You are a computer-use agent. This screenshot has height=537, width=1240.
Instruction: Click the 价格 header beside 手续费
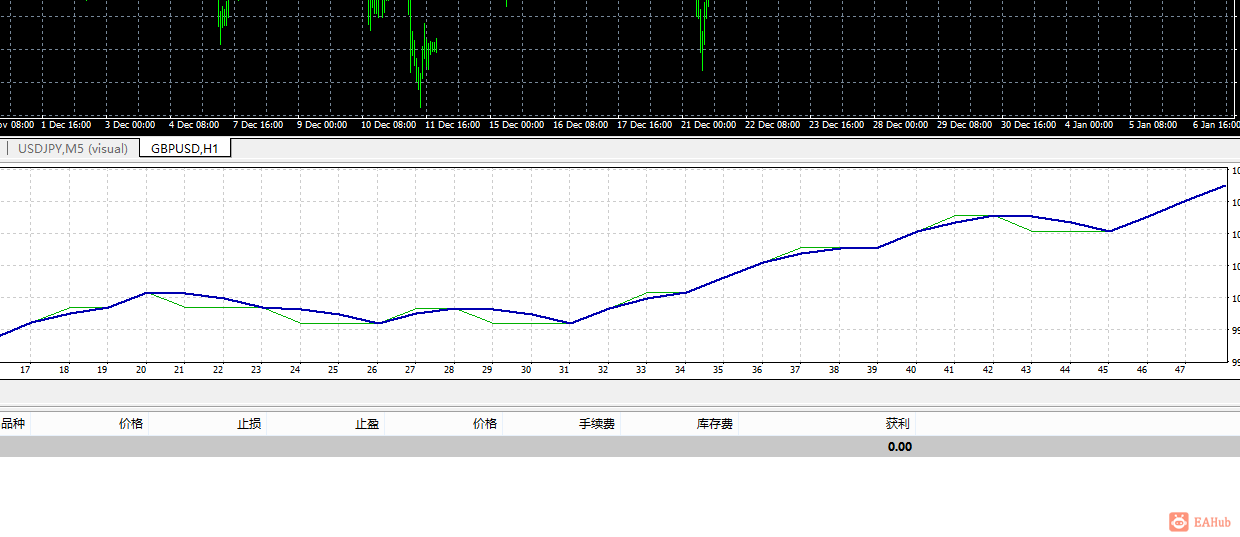(485, 424)
